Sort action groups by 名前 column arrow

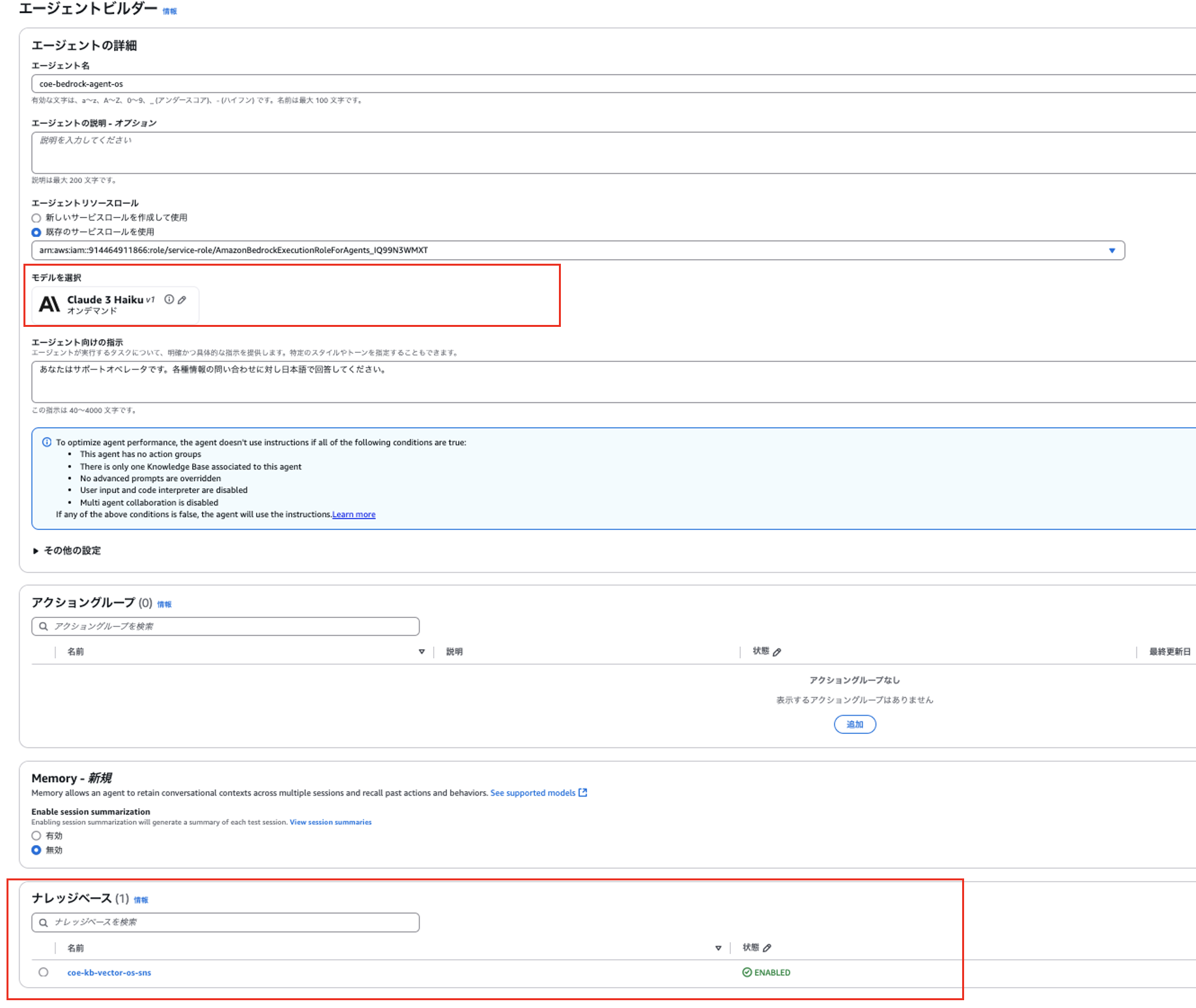tap(421, 652)
